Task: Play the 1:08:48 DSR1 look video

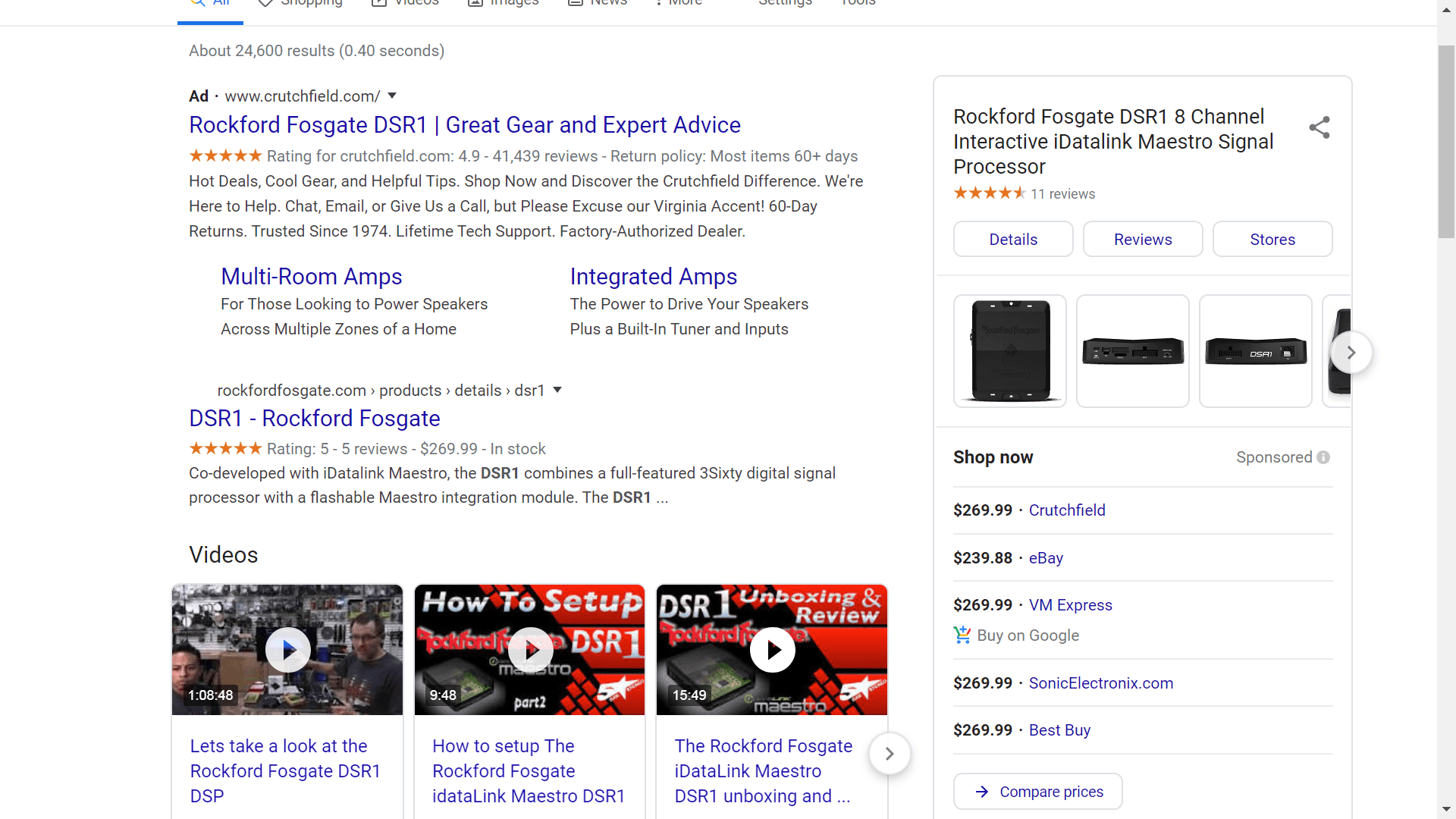Action: pyautogui.click(x=287, y=650)
